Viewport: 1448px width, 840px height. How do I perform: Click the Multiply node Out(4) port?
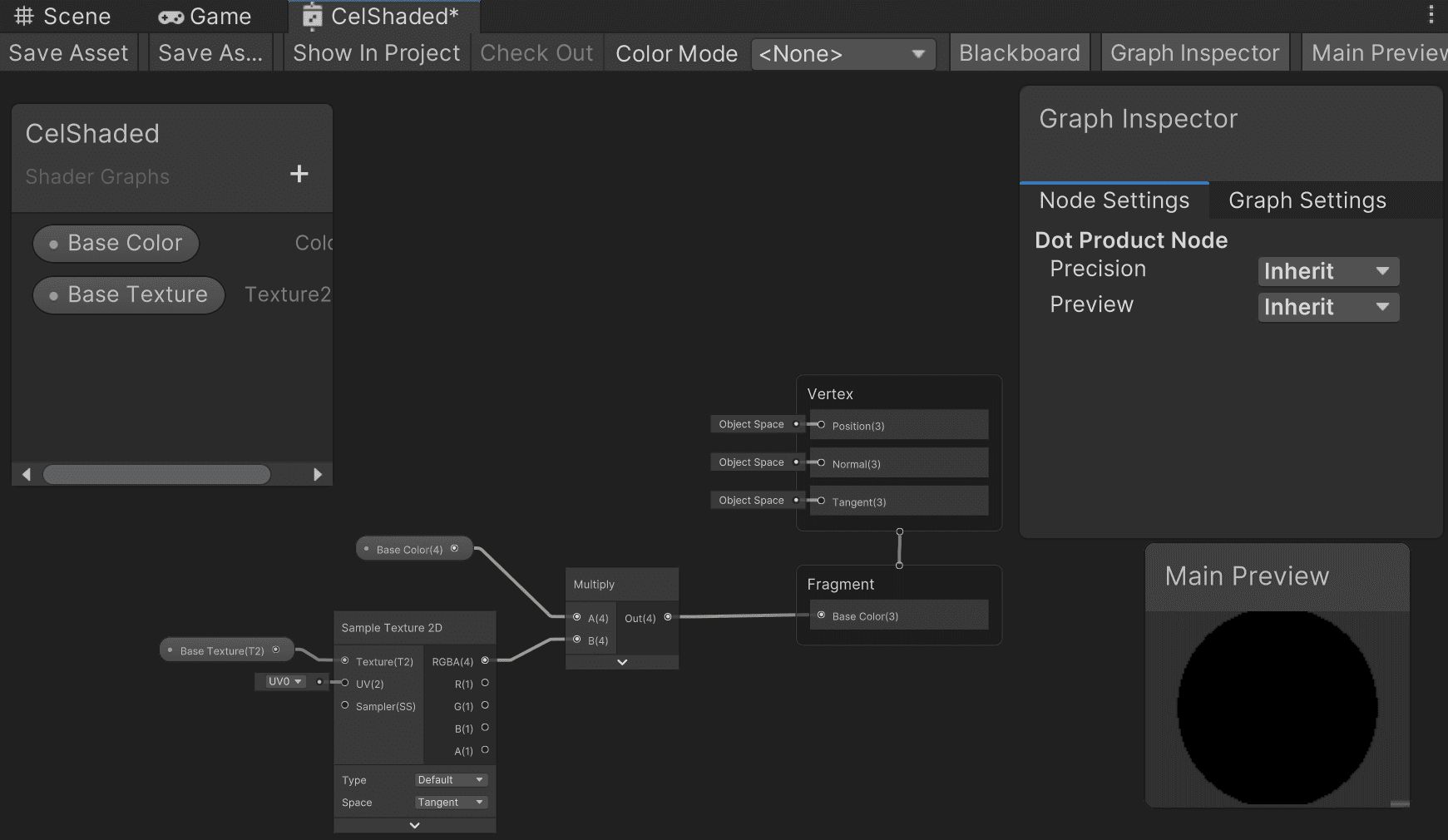coord(668,617)
